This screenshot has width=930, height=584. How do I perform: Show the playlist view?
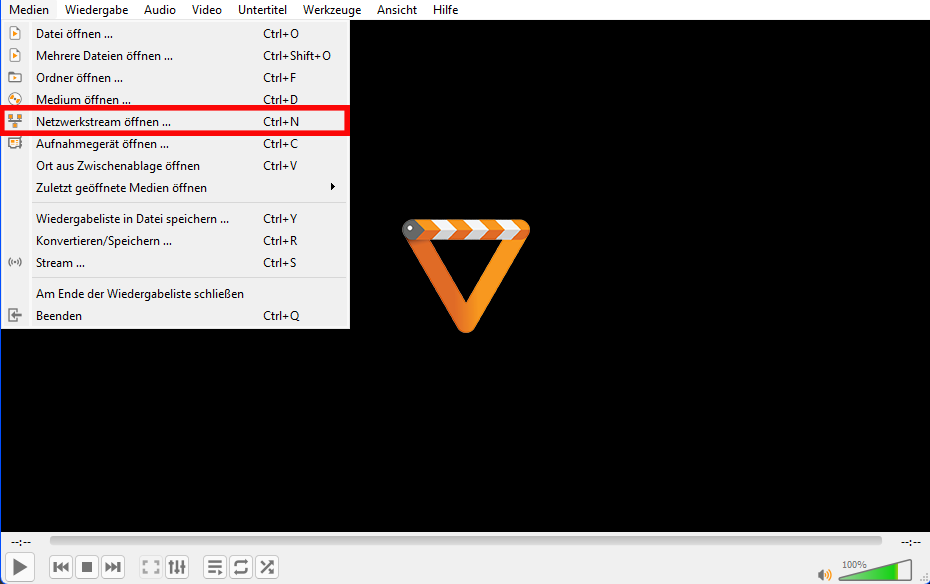click(x=215, y=567)
